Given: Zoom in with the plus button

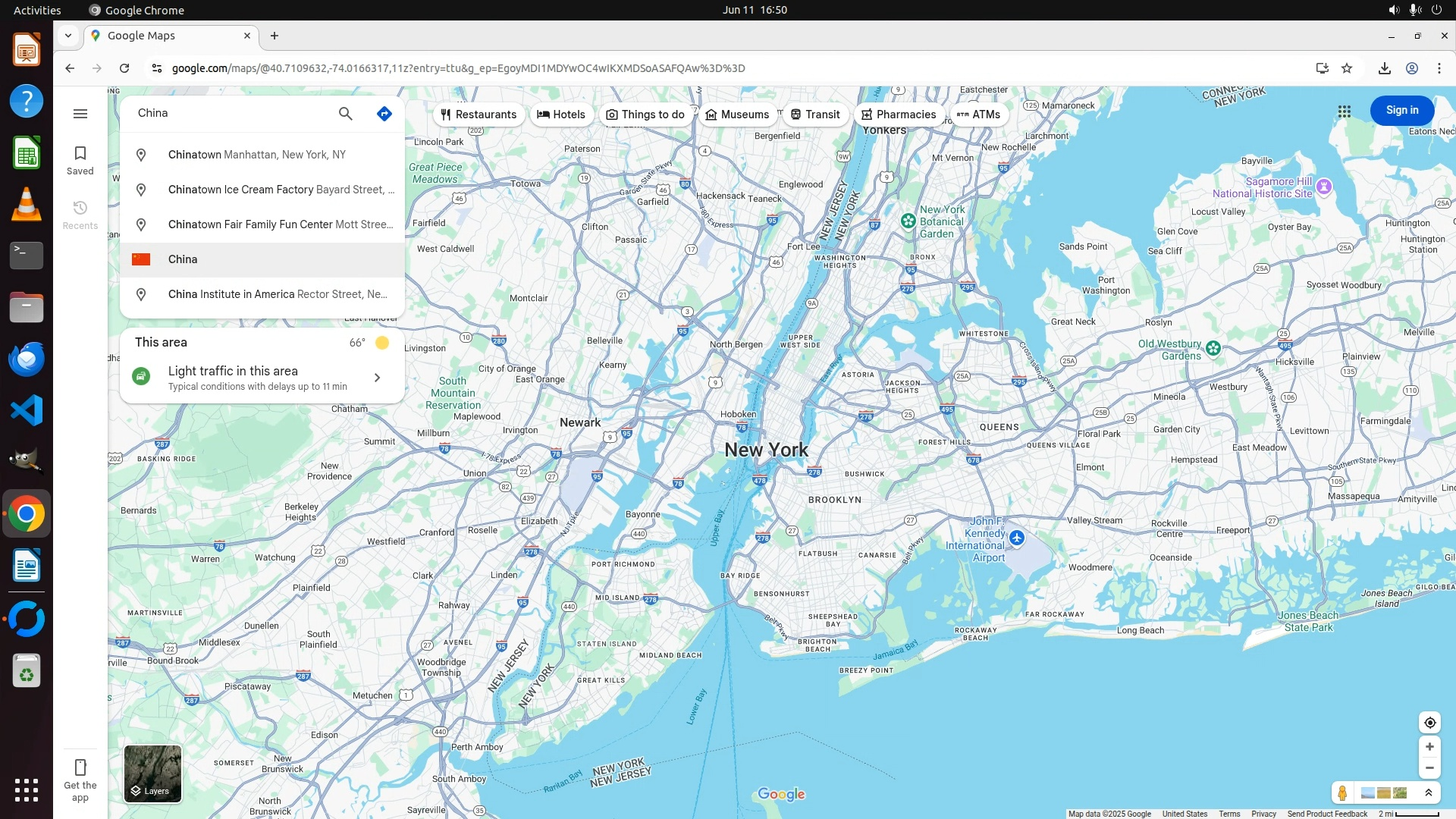Looking at the screenshot, I should (x=1429, y=747).
